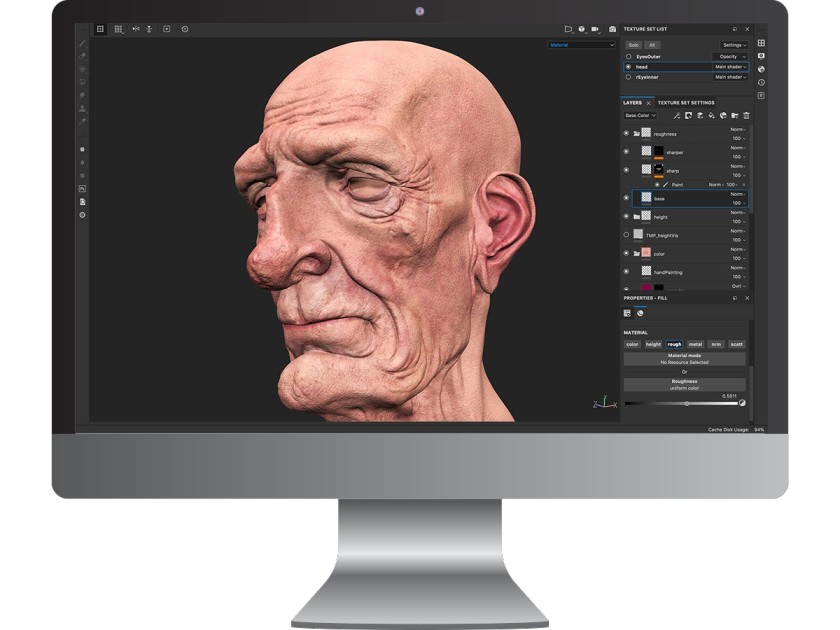Open the Base Color channel dropdown
Image resolution: width=840 pixels, height=630 pixels.
[x=640, y=115]
